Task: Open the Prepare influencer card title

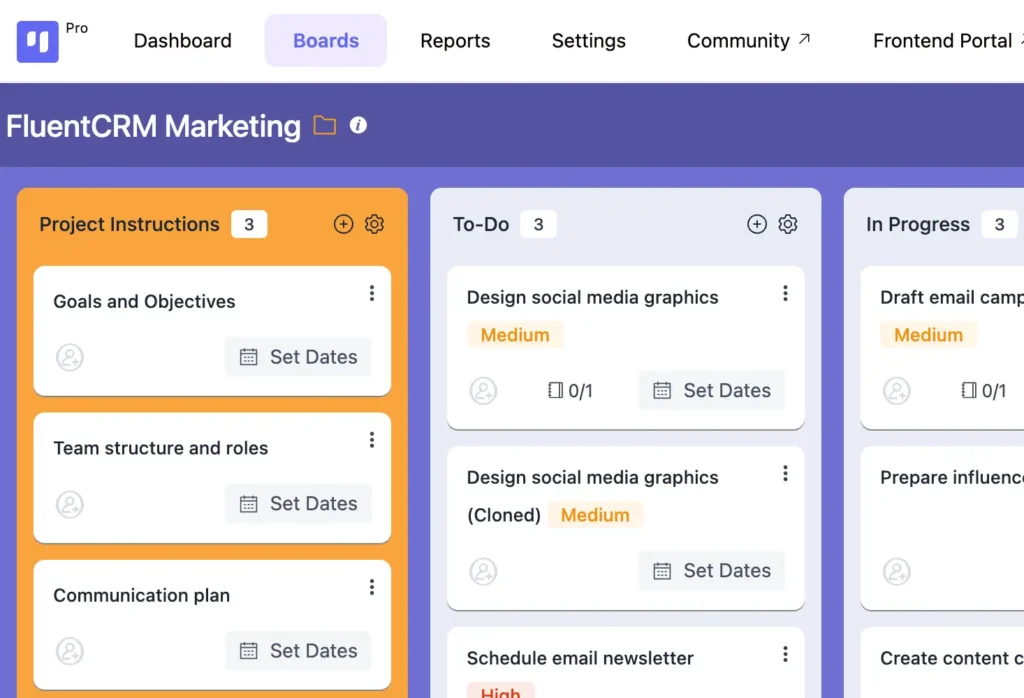Action: pos(952,477)
